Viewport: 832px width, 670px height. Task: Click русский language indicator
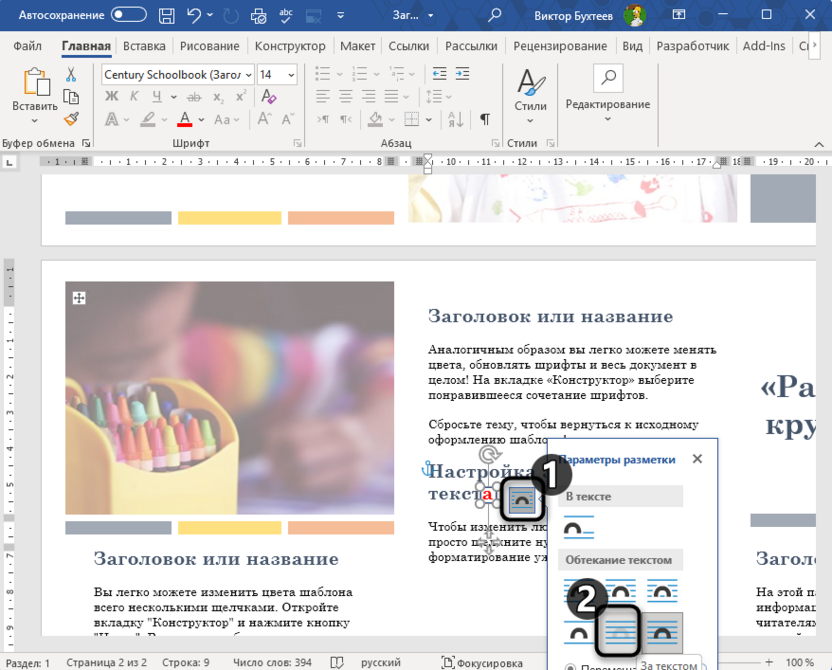380,663
